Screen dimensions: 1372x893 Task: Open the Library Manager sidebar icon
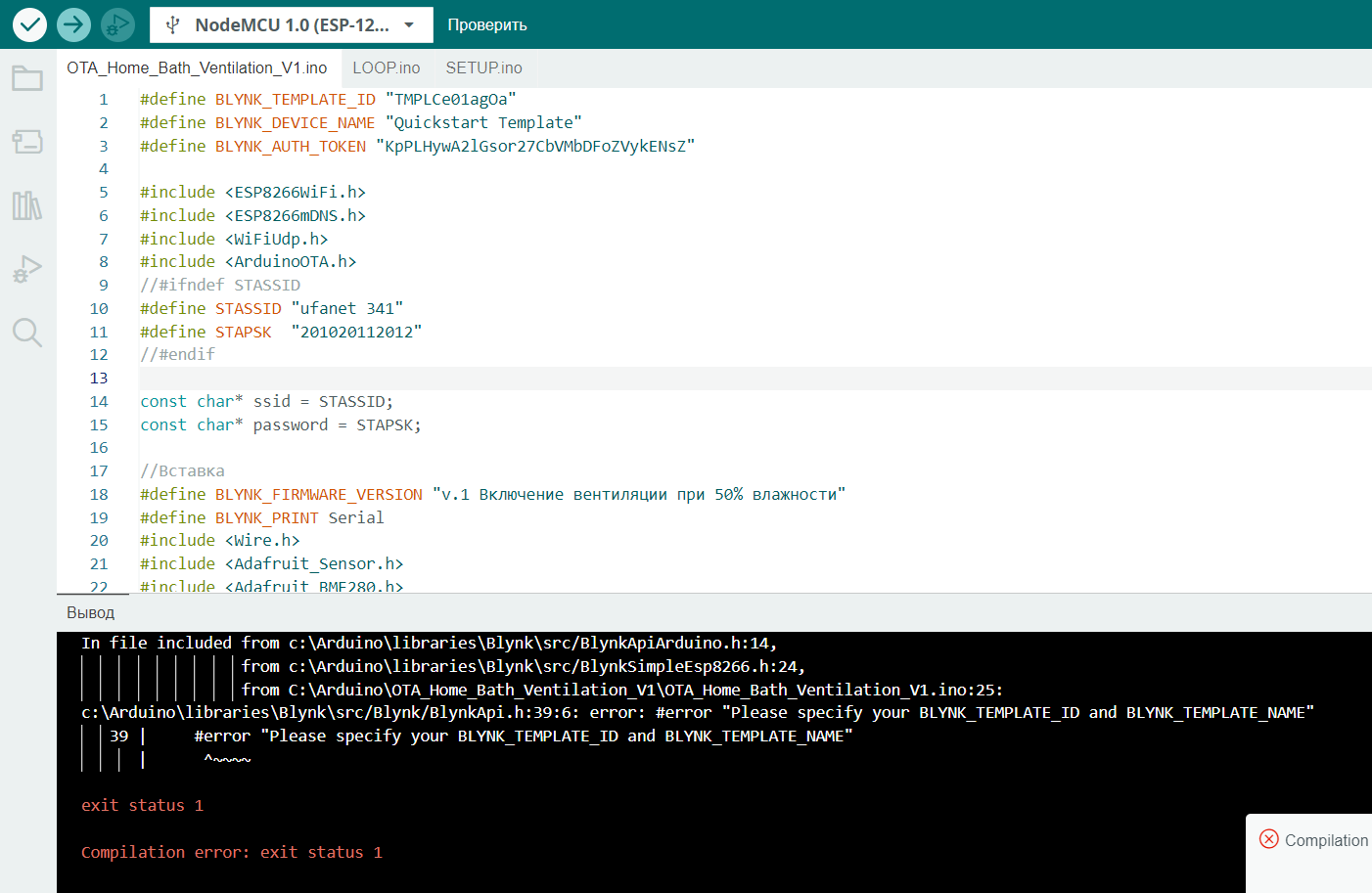click(x=27, y=205)
